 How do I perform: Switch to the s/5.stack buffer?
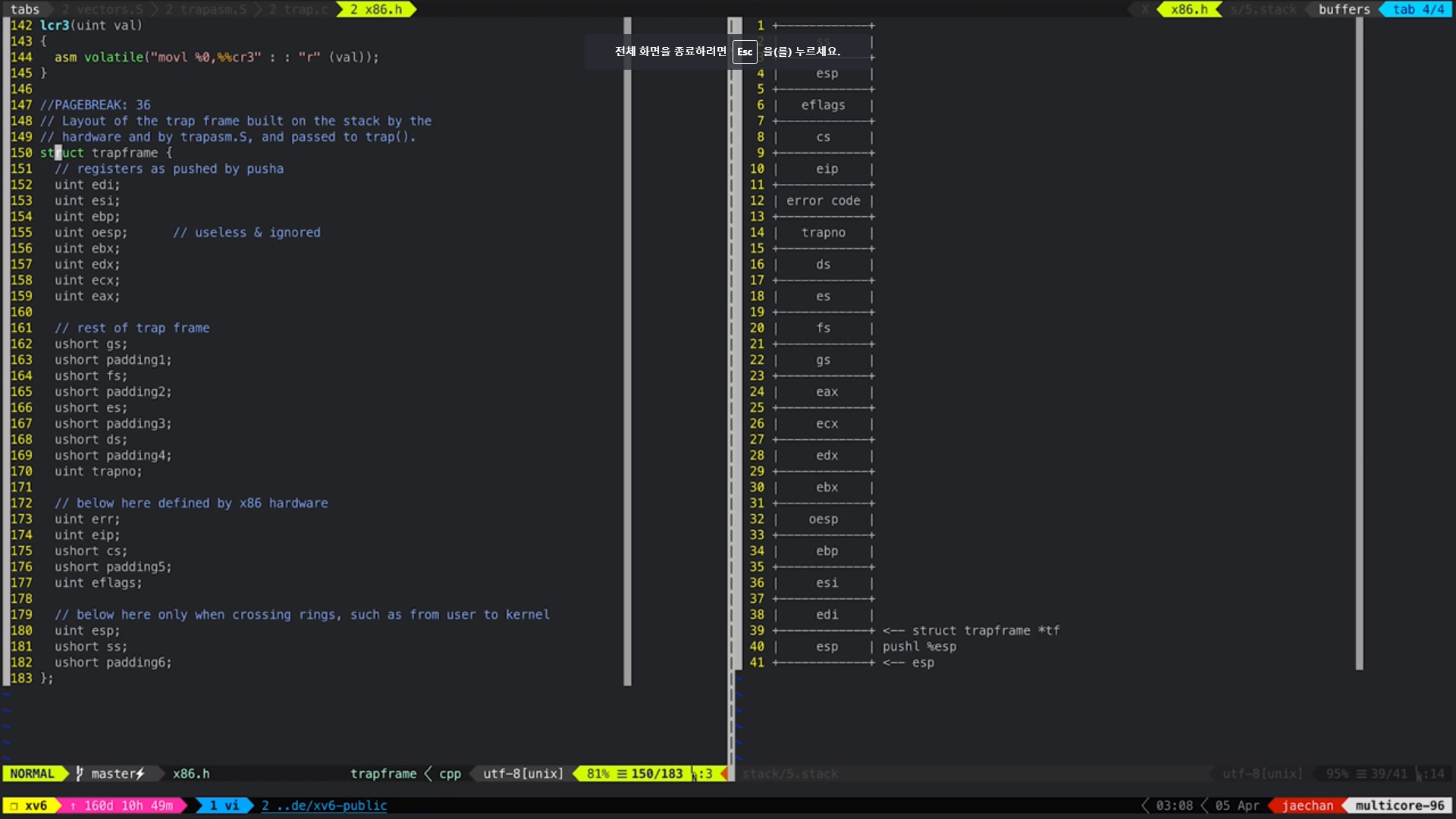tap(1263, 9)
